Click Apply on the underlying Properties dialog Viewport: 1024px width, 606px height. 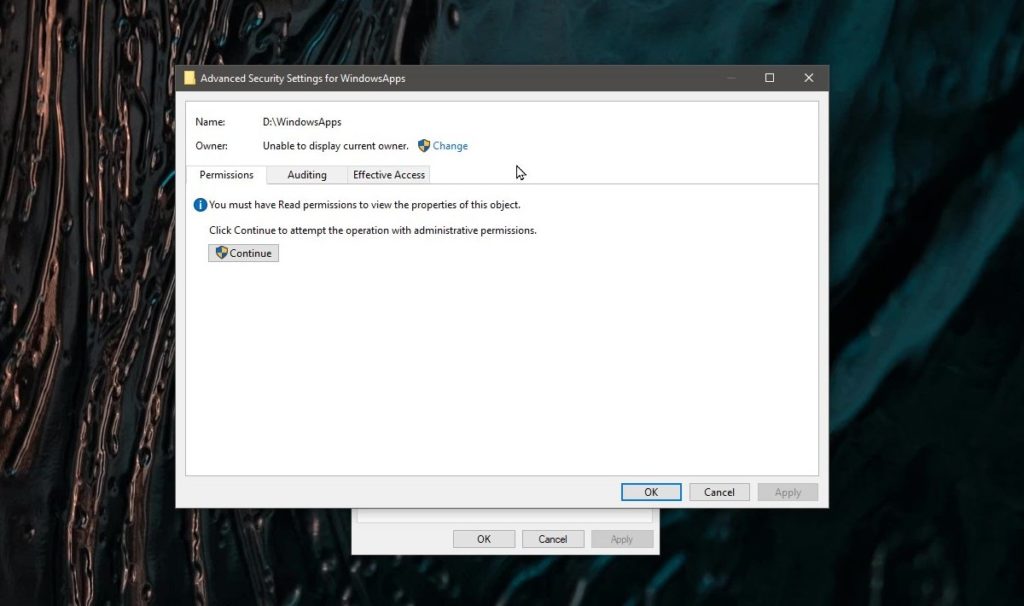tap(621, 538)
